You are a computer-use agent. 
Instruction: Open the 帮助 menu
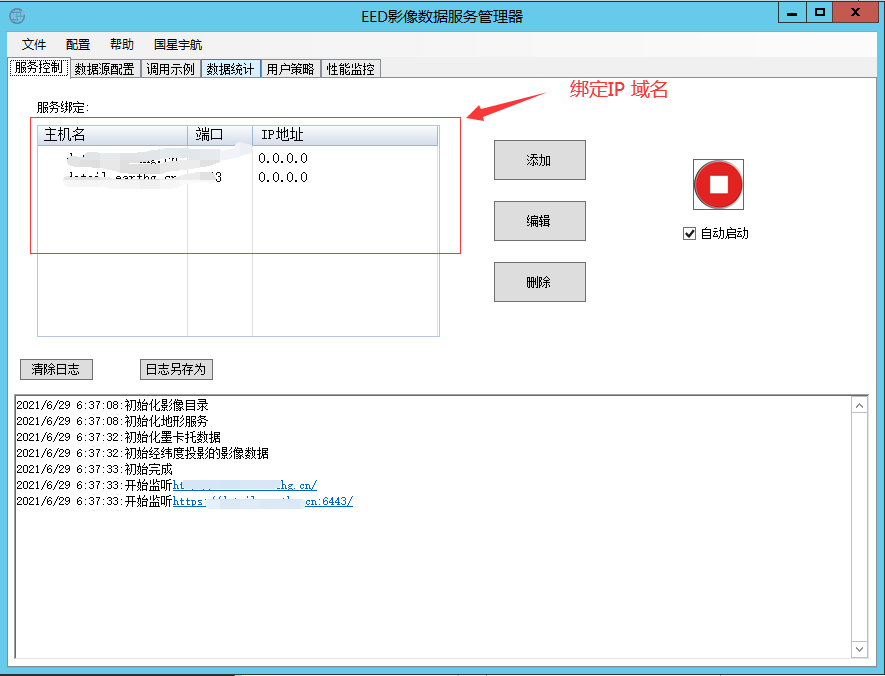(x=122, y=45)
